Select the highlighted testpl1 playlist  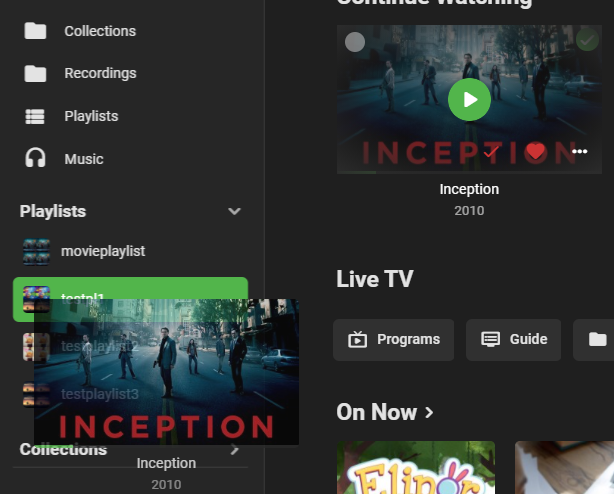[130, 299]
